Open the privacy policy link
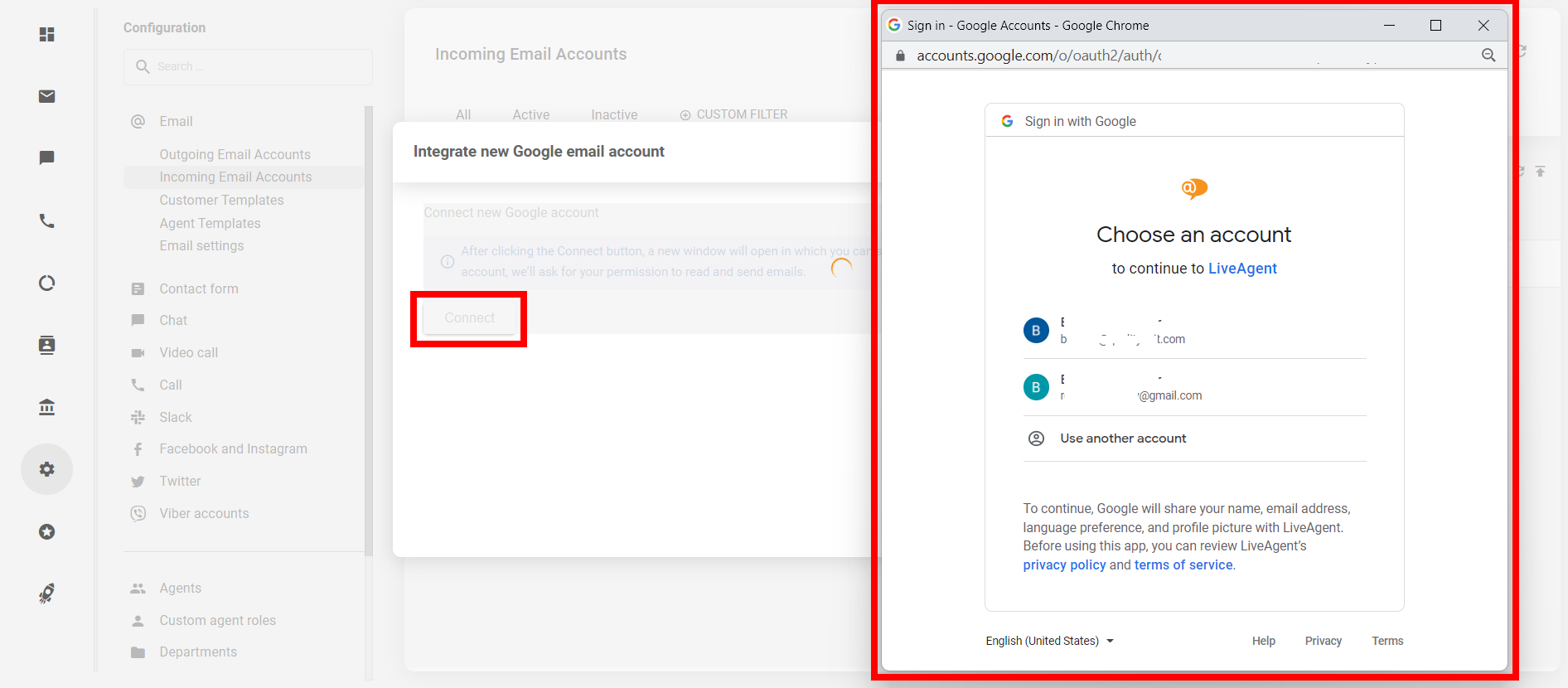 point(1064,564)
